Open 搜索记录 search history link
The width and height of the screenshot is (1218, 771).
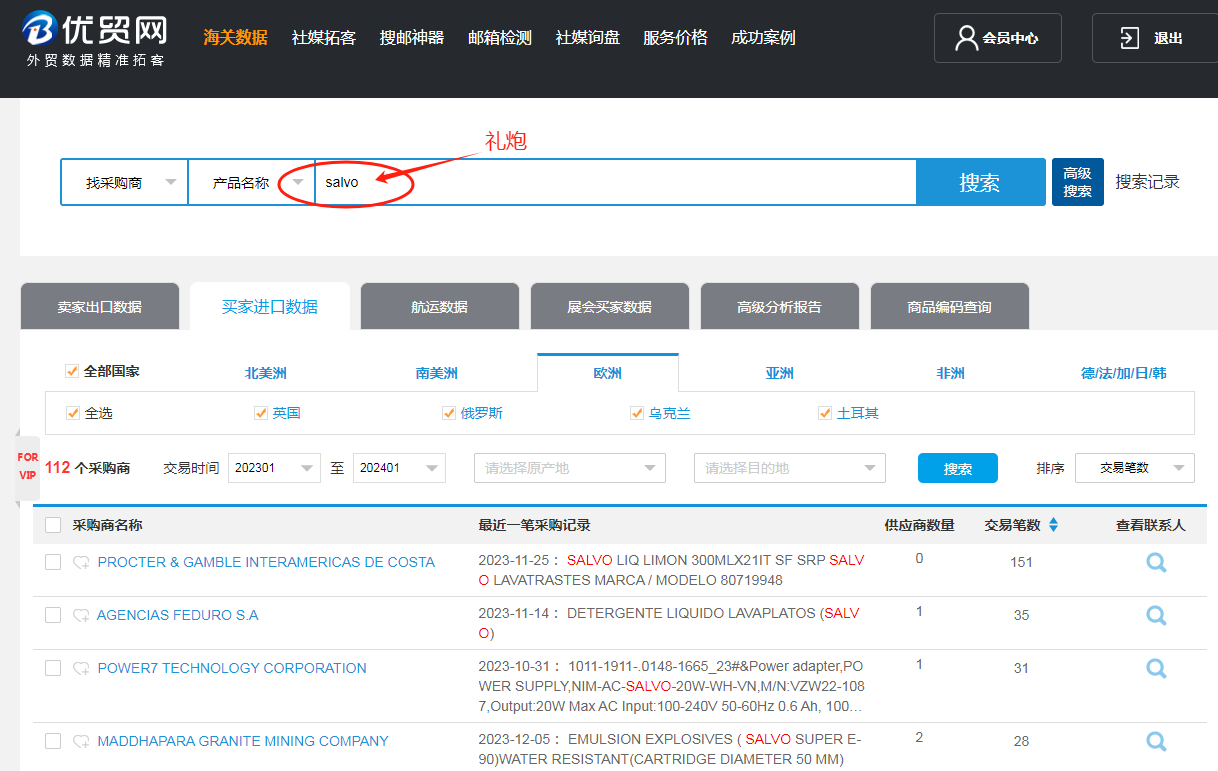coord(1148,182)
